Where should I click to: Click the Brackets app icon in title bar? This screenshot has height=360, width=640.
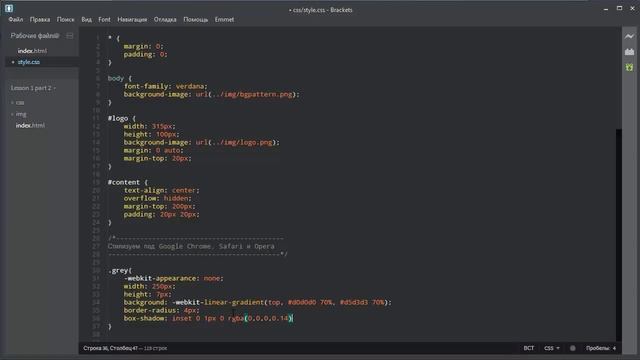[9, 8]
